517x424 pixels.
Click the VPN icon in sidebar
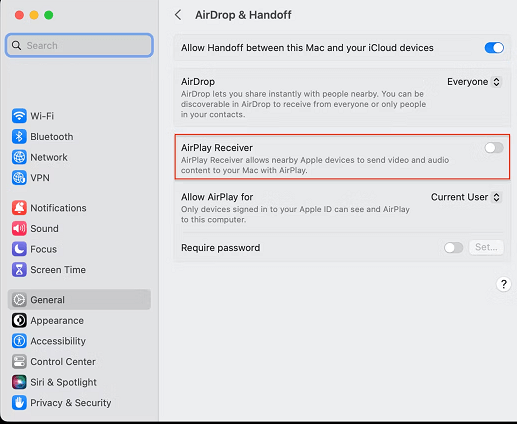(19, 178)
